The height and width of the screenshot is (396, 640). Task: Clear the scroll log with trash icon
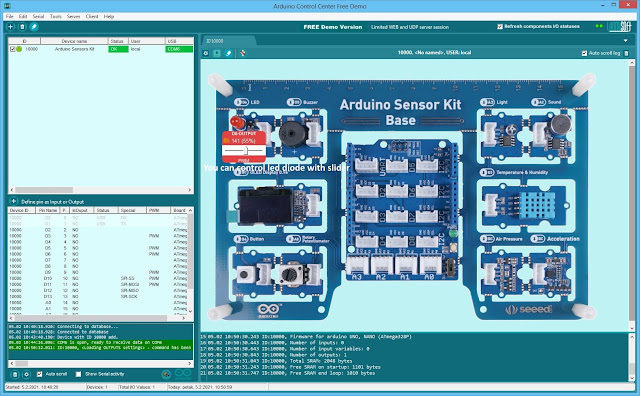coord(627,53)
